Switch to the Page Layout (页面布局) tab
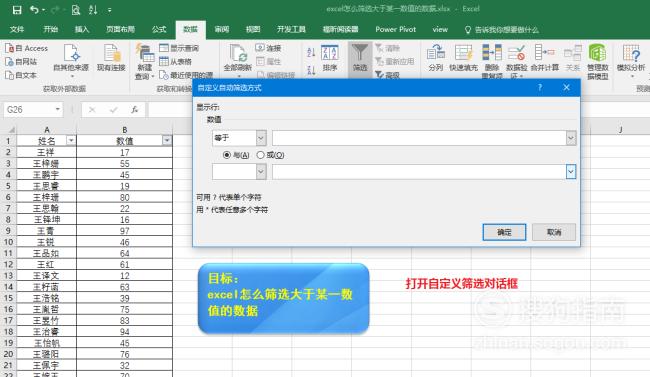 tap(120, 29)
